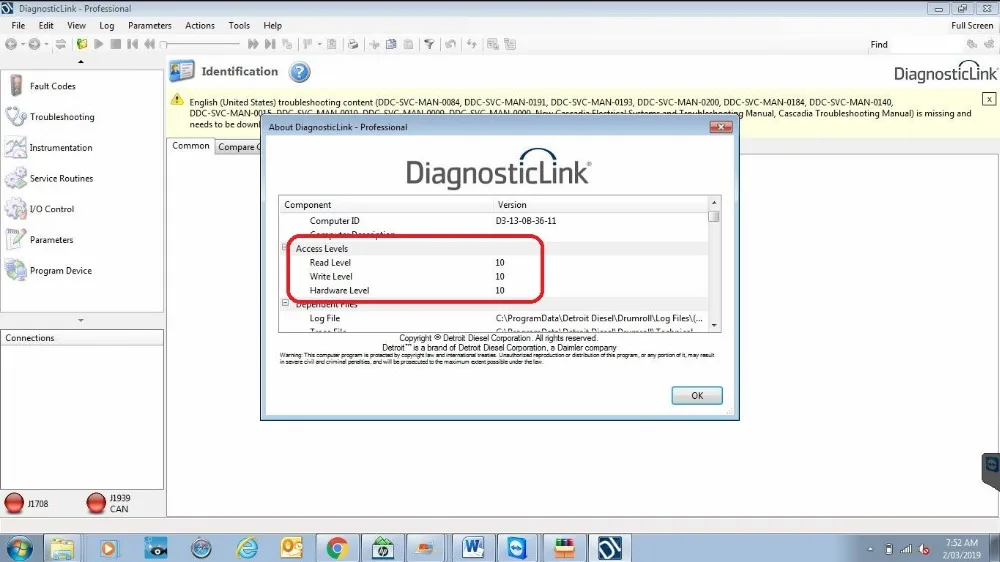Select the Write Level row
1000x562 pixels.
[x=494, y=277]
